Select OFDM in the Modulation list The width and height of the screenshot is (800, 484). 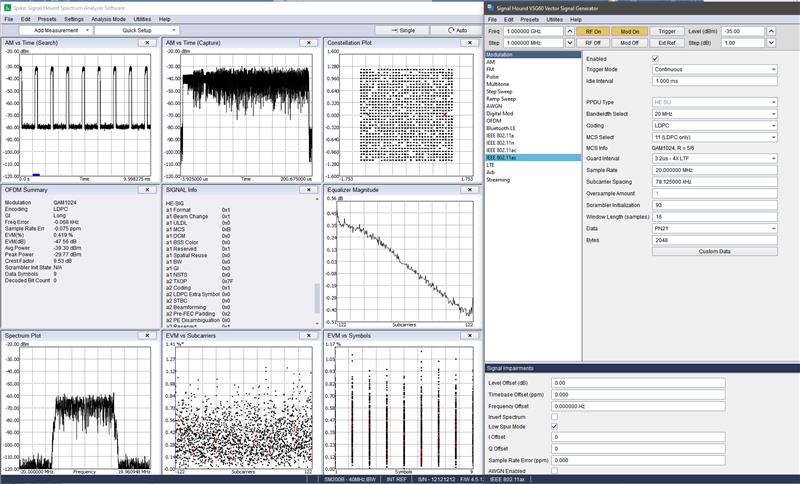click(494, 121)
